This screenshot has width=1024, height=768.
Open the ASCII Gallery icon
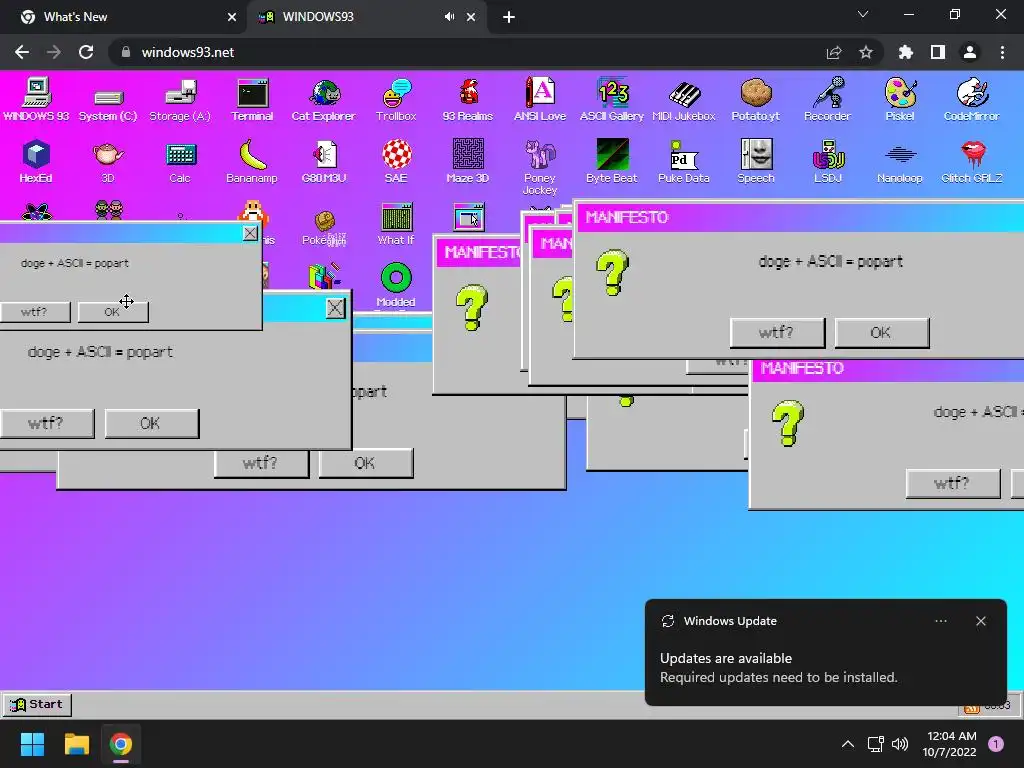click(x=612, y=100)
